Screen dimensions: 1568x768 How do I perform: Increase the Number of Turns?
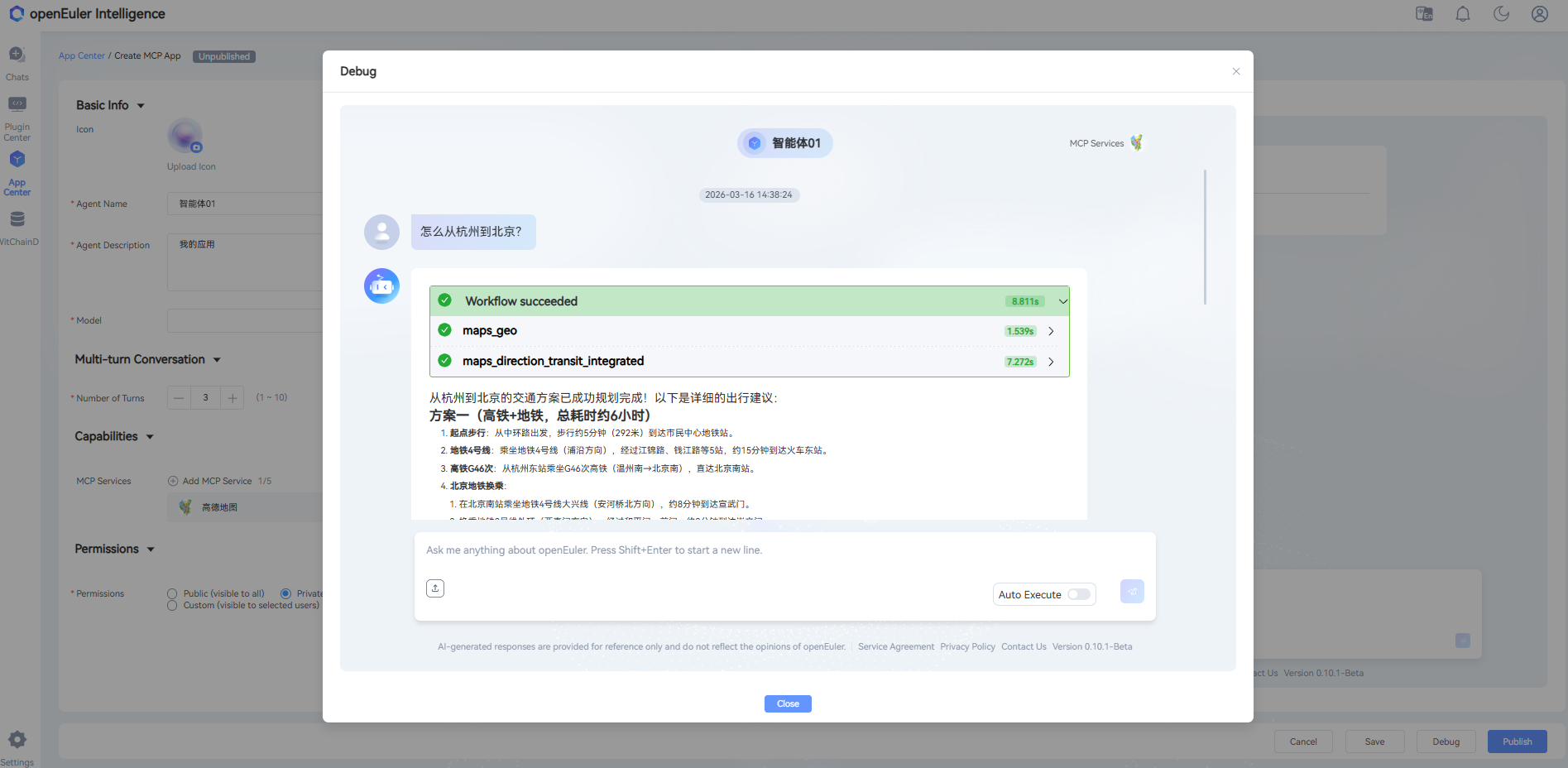[233, 398]
